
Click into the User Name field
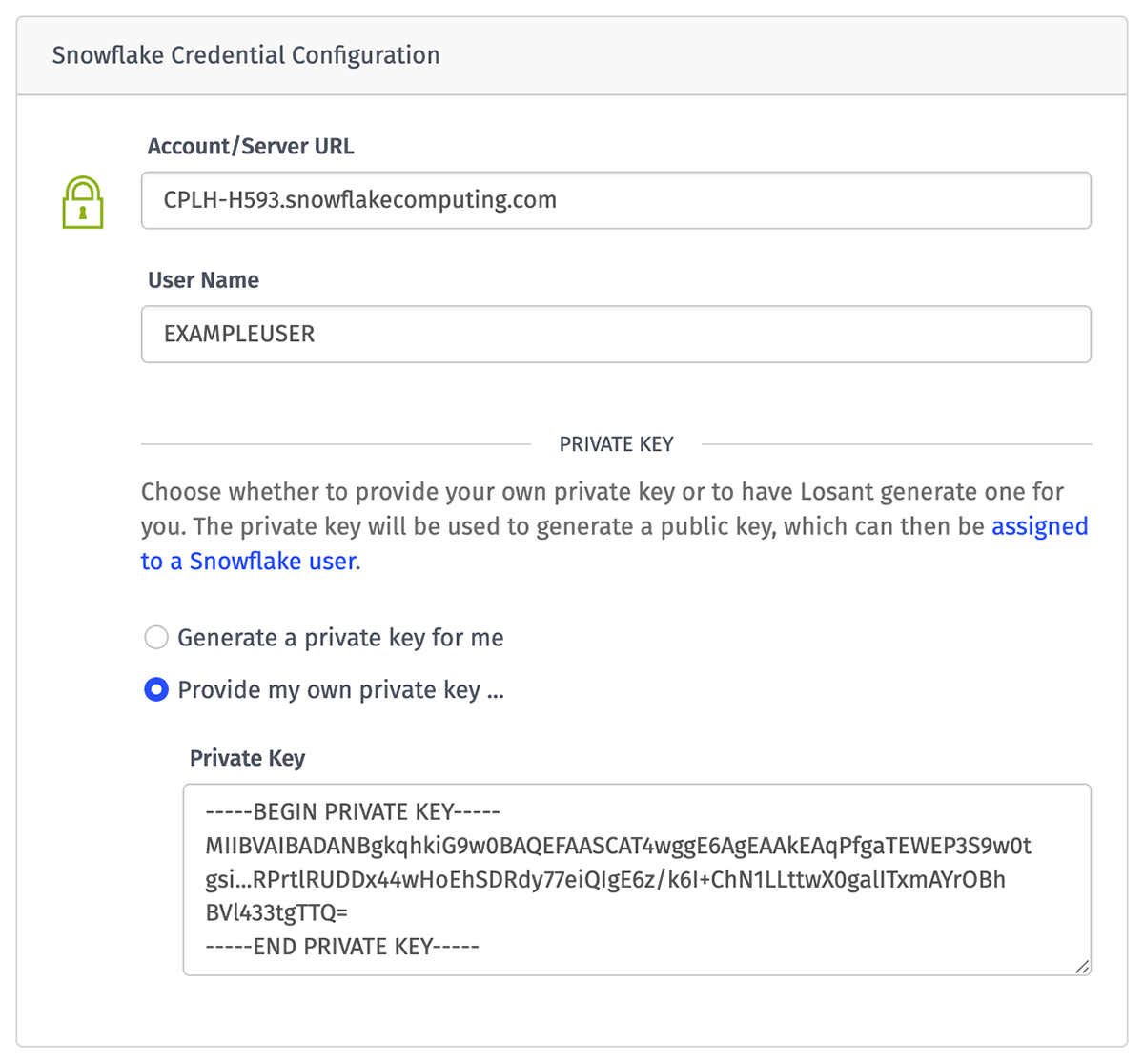coord(616,334)
